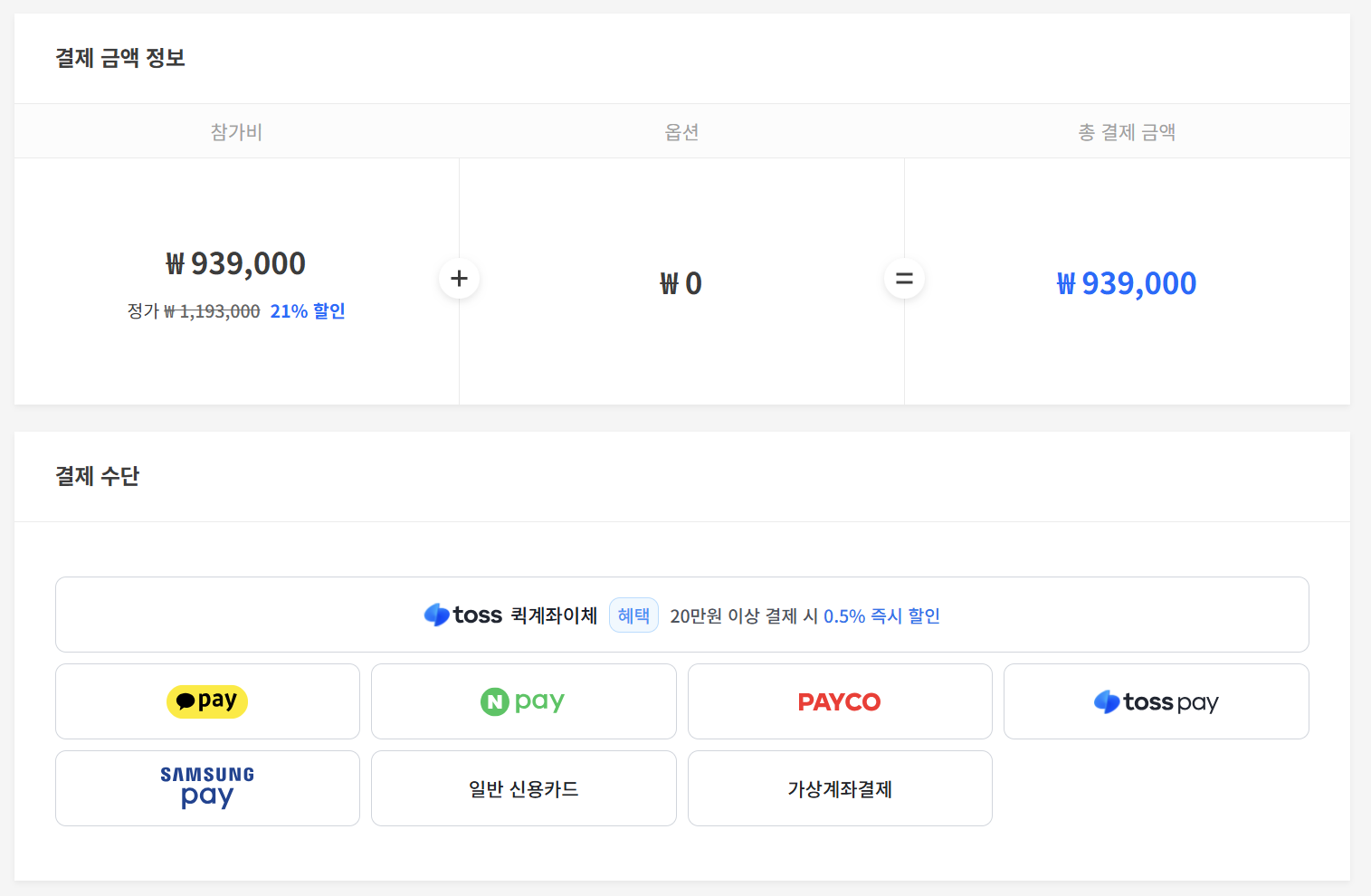The height and width of the screenshot is (896, 1371).
Task: Click the struck-through original price ₩1,193,000
Action: point(212,311)
